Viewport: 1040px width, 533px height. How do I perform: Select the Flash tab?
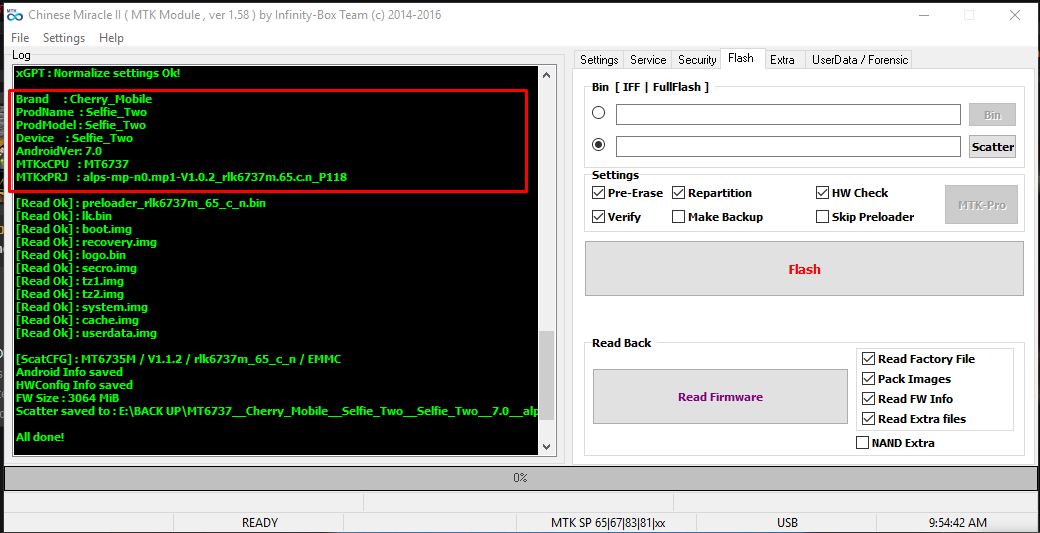pos(740,58)
